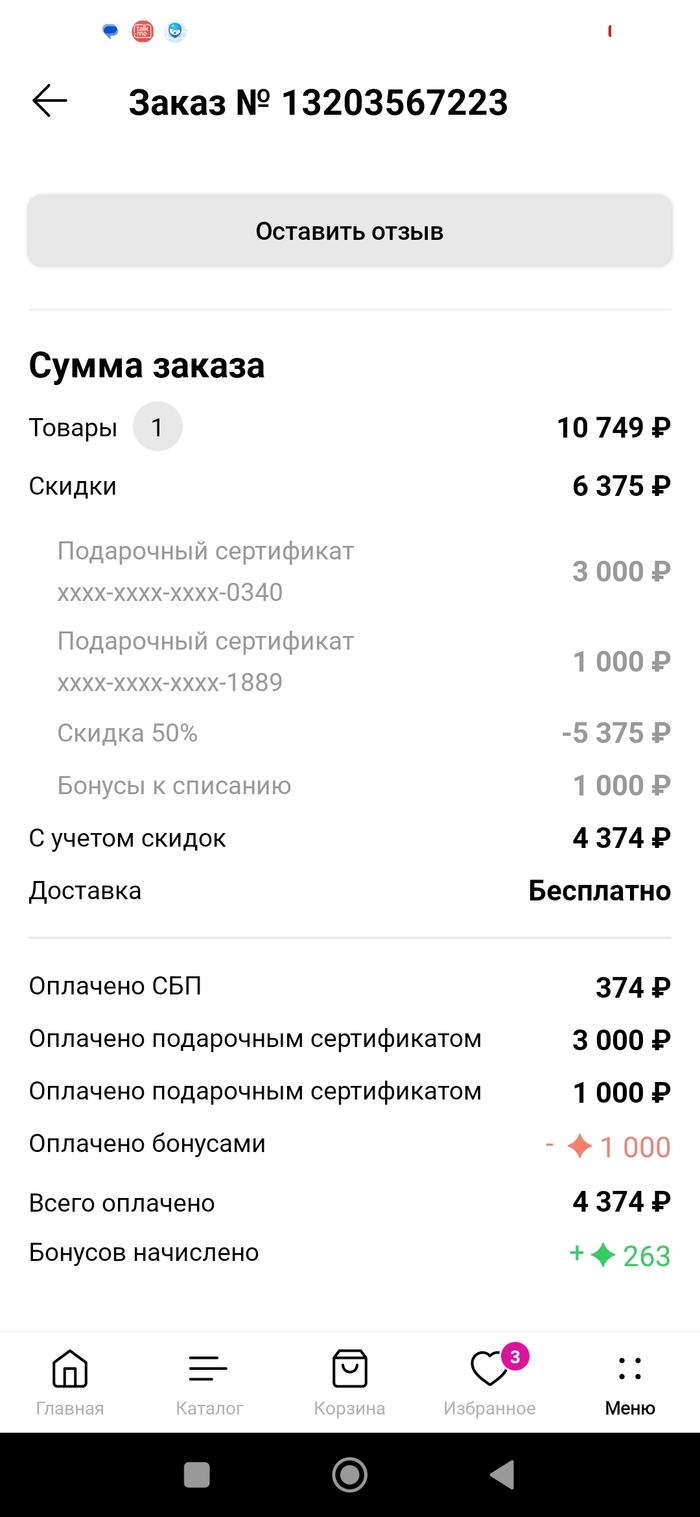
Task: Tap the order number title
Action: pyautogui.click(x=318, y=102)
